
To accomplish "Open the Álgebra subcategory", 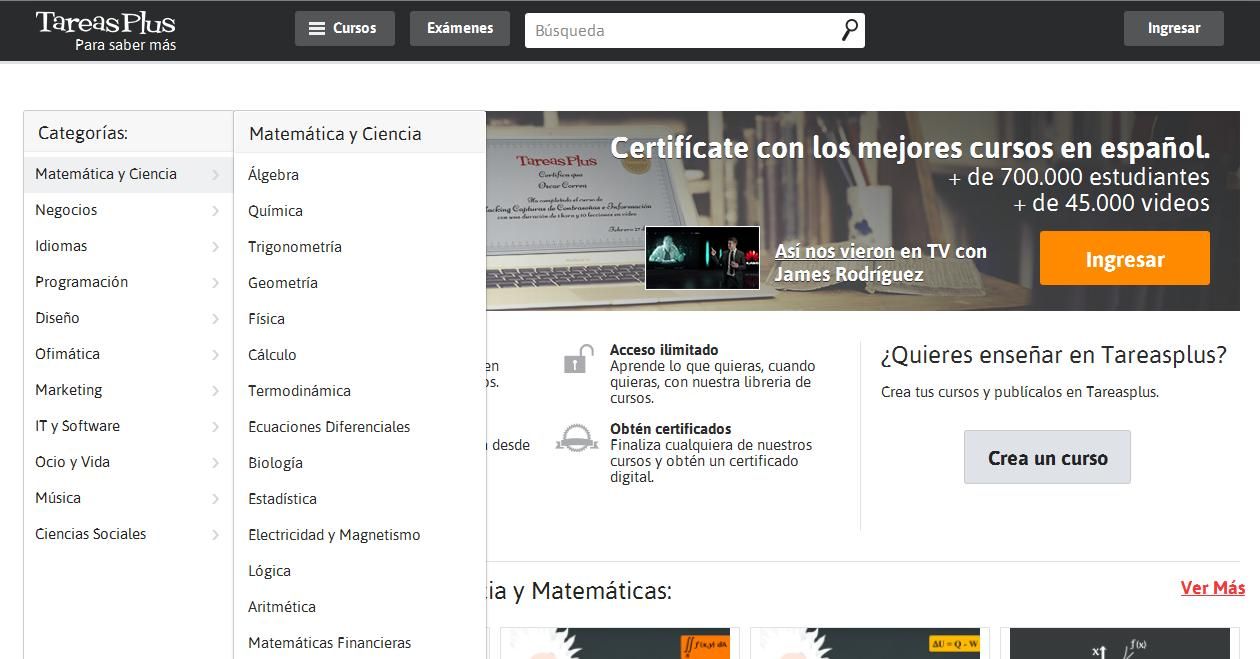I will pos(273,175).
